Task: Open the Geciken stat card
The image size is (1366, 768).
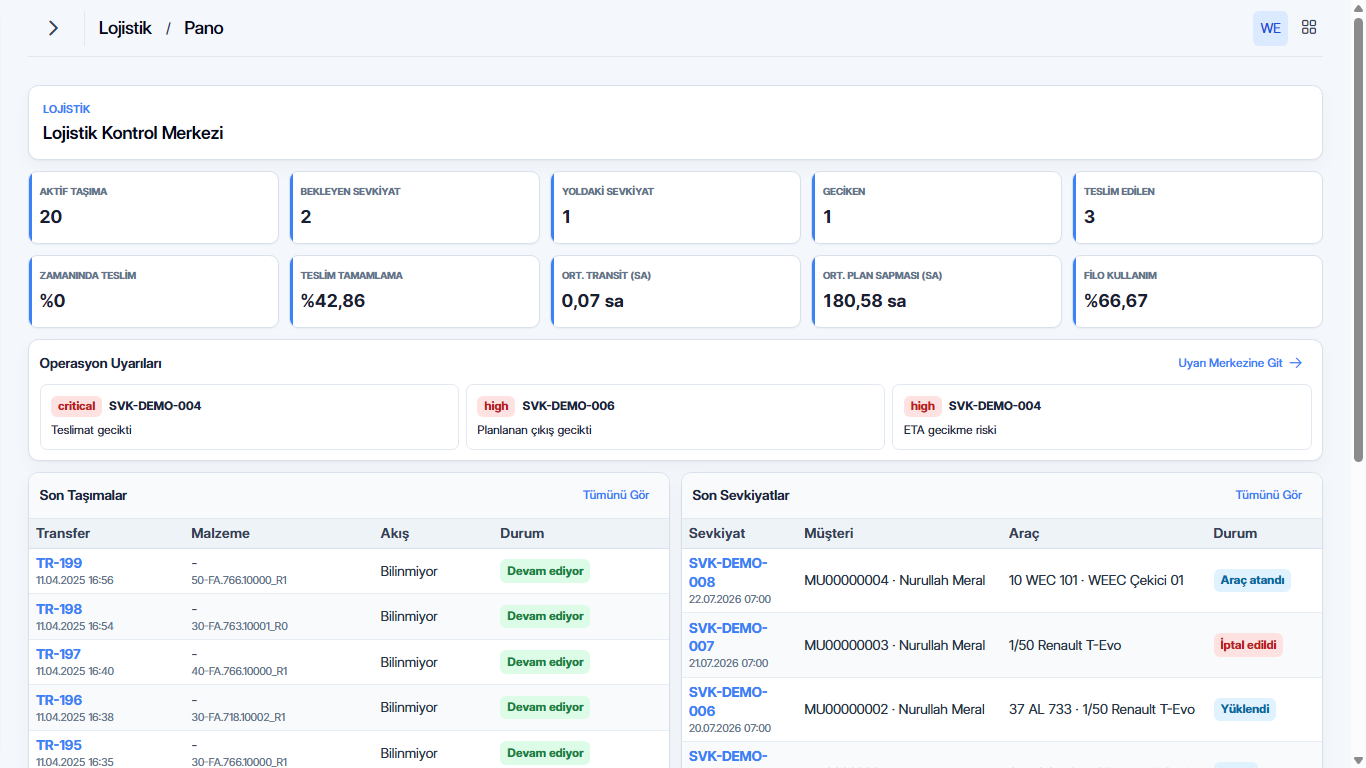Action: (937, 208)
